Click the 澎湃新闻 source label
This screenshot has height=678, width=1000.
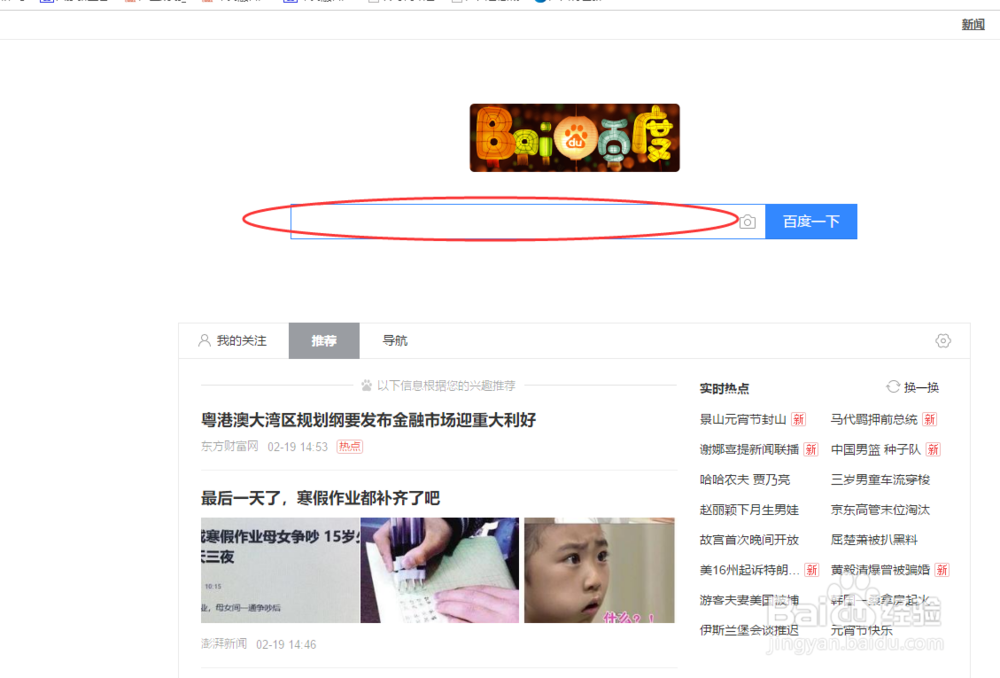(x=224, y=644)
